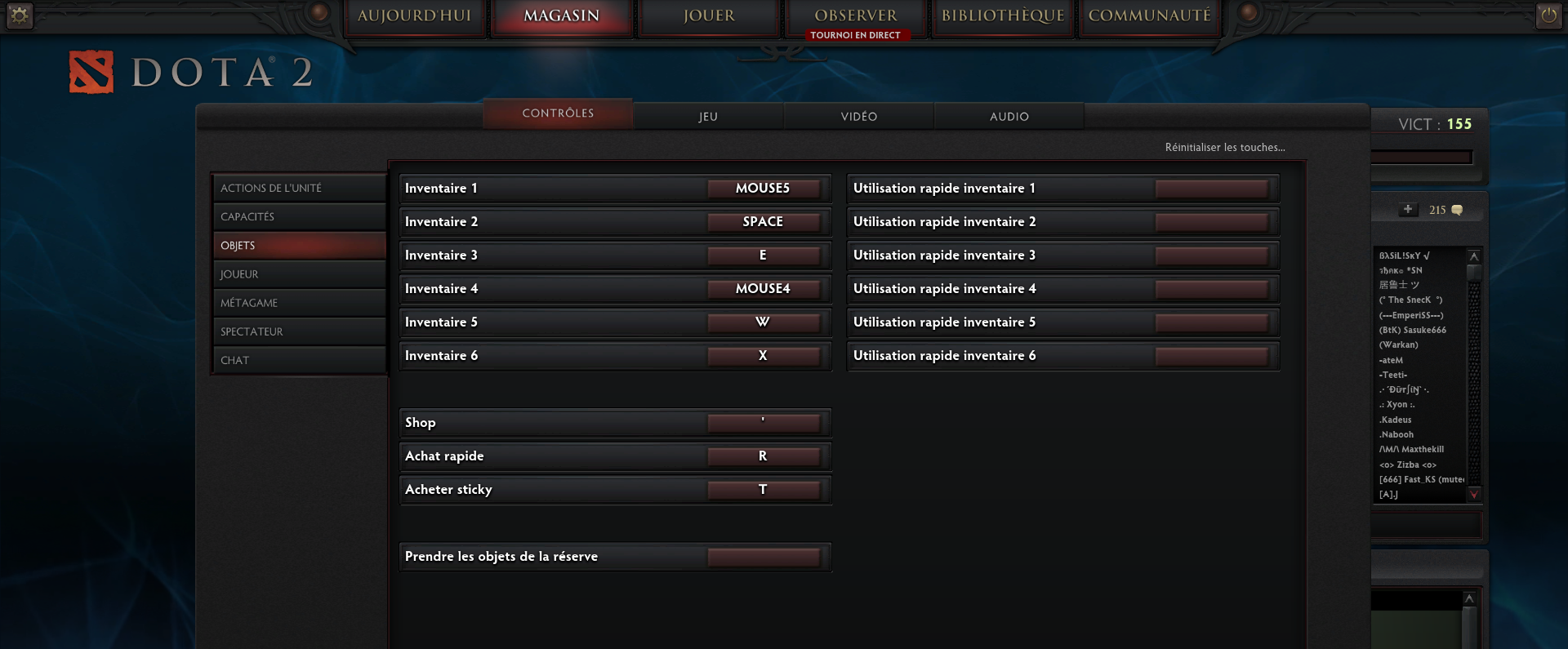Image resolution: width=1568 pixels, height=649 pixels.
Task: Change the Achat rapide R keybind
Action: click(763, 456)
